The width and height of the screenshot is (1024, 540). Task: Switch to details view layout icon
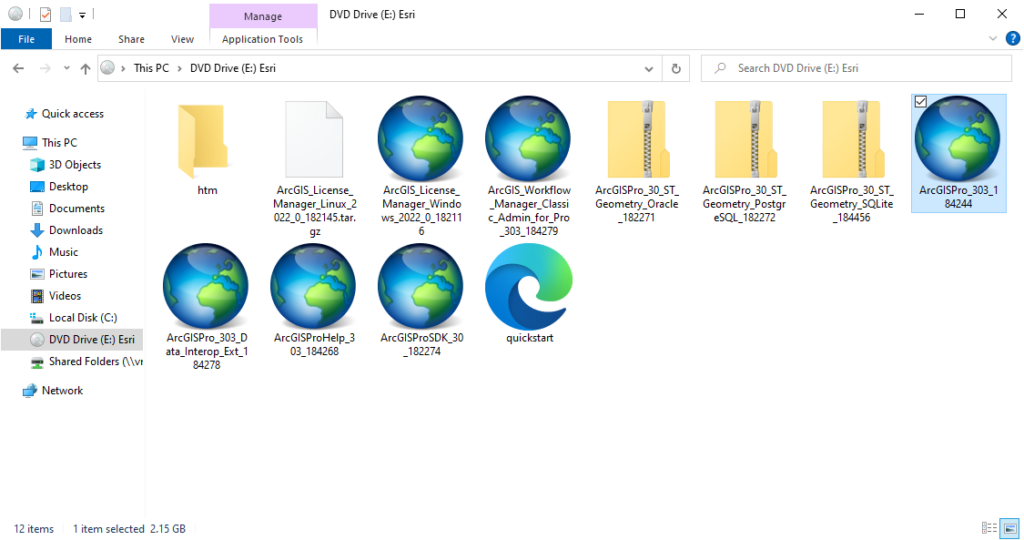tap(989, 528)
